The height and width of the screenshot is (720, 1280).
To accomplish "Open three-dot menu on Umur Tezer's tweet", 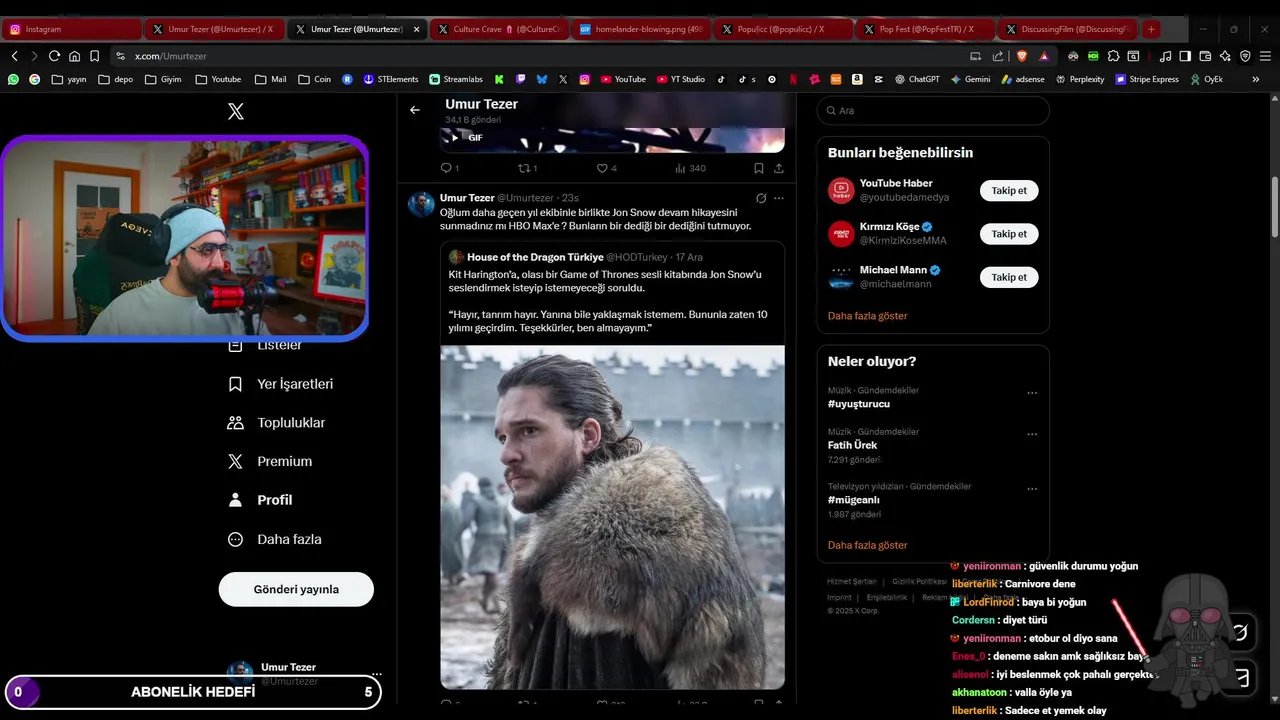I will tap(779, 198).
